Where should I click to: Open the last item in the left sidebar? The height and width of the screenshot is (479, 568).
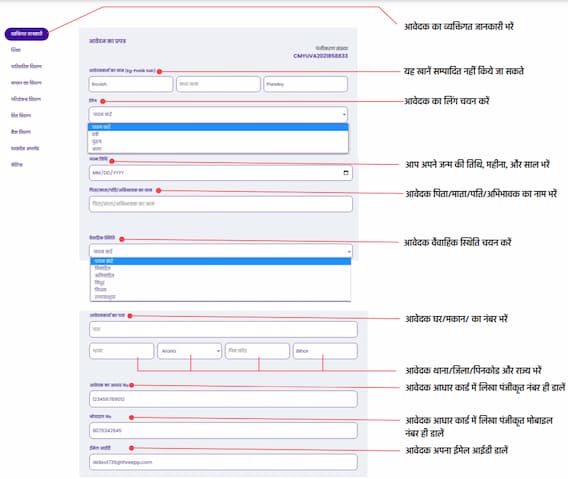17,164
